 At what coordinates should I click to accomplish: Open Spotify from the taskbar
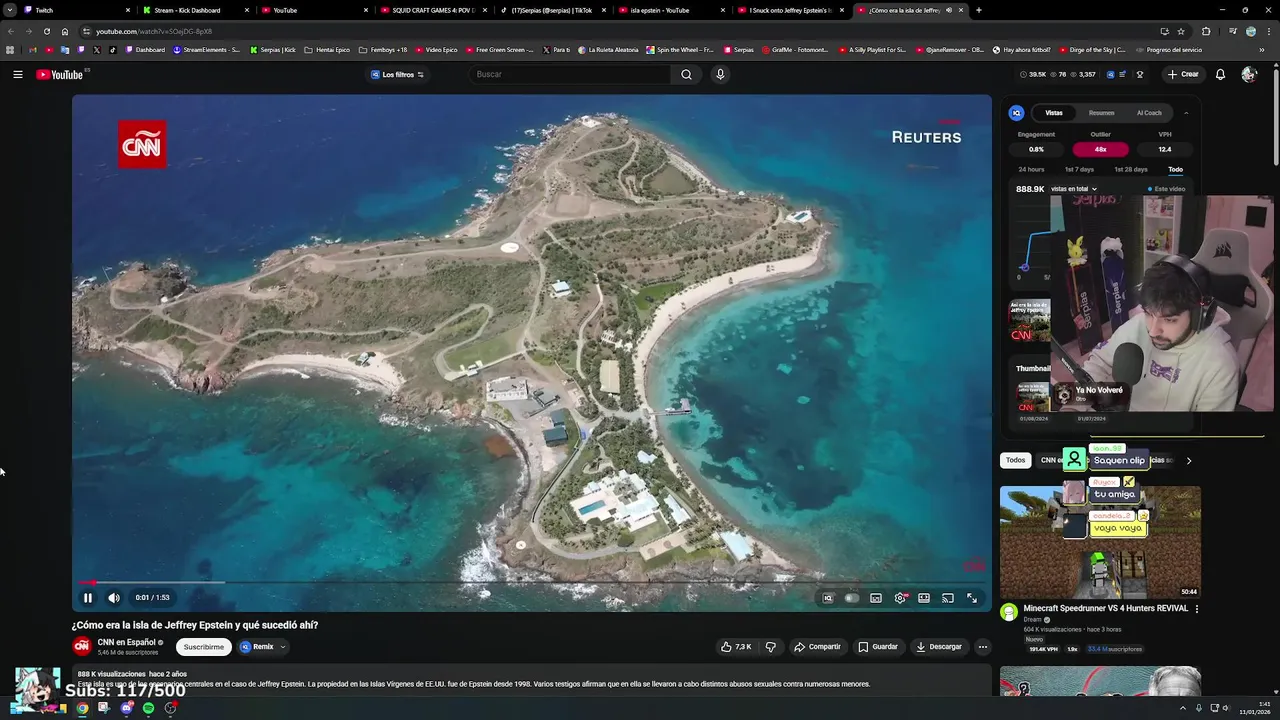[148, 708]
